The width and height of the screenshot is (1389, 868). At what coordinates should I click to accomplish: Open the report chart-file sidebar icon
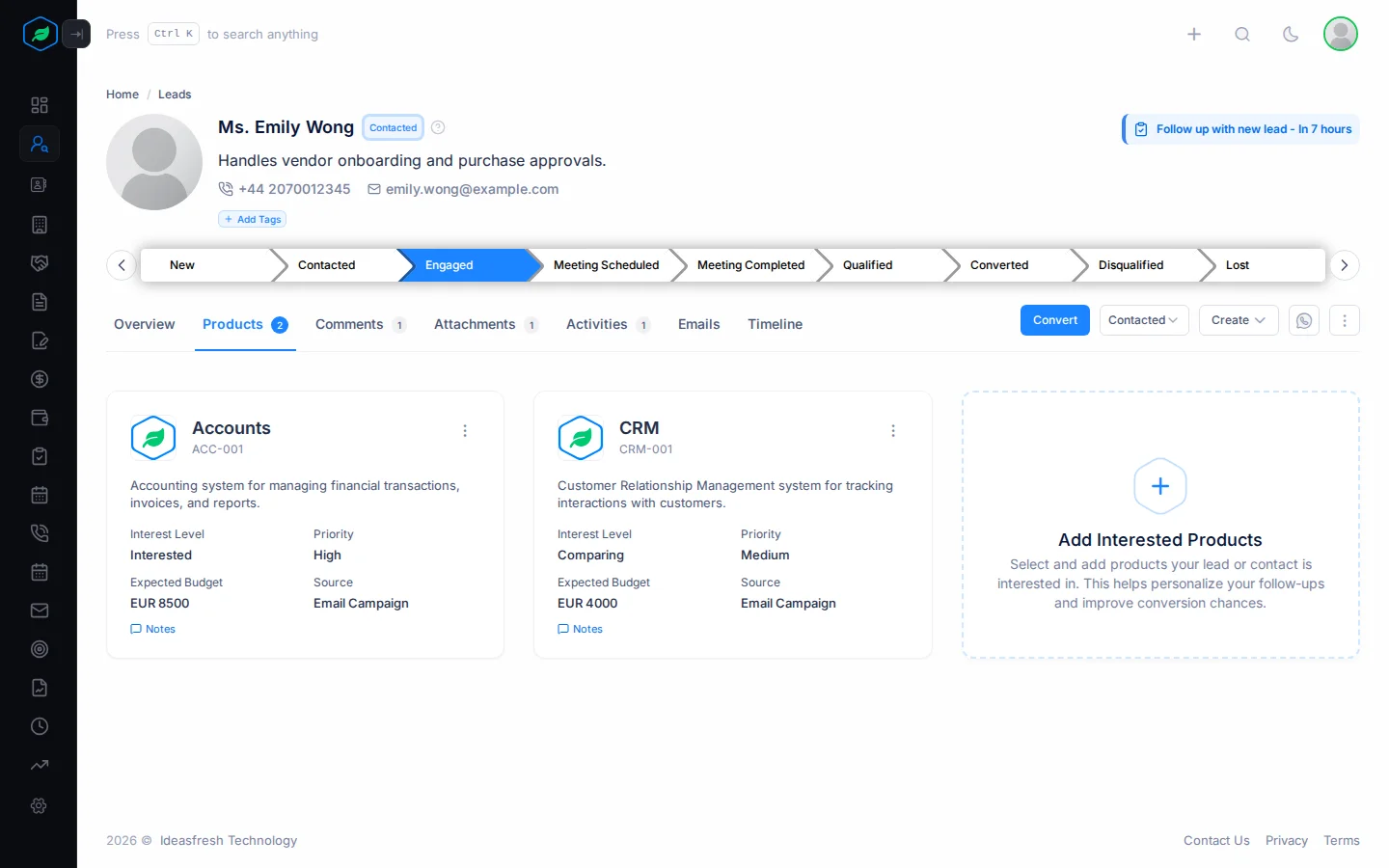pos(40,688)
